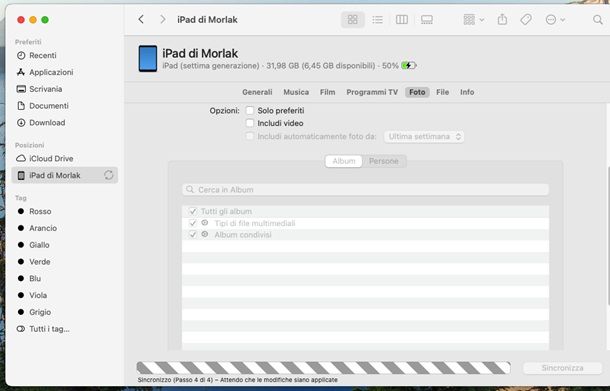Select the Album segment button
The height and width of the screenshot is (391, 610).
click(344, 161)
